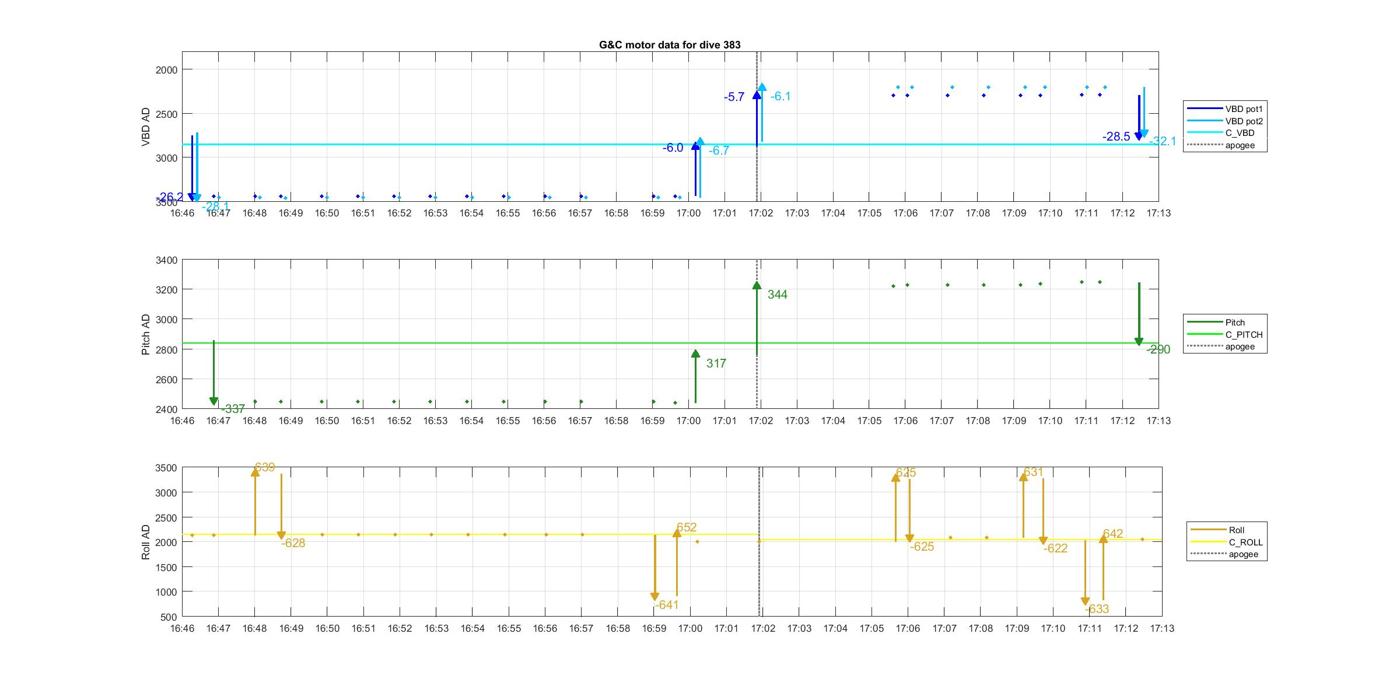
Task: Click 'apogee' in the Roll legend
Action: click(1243, 554)
